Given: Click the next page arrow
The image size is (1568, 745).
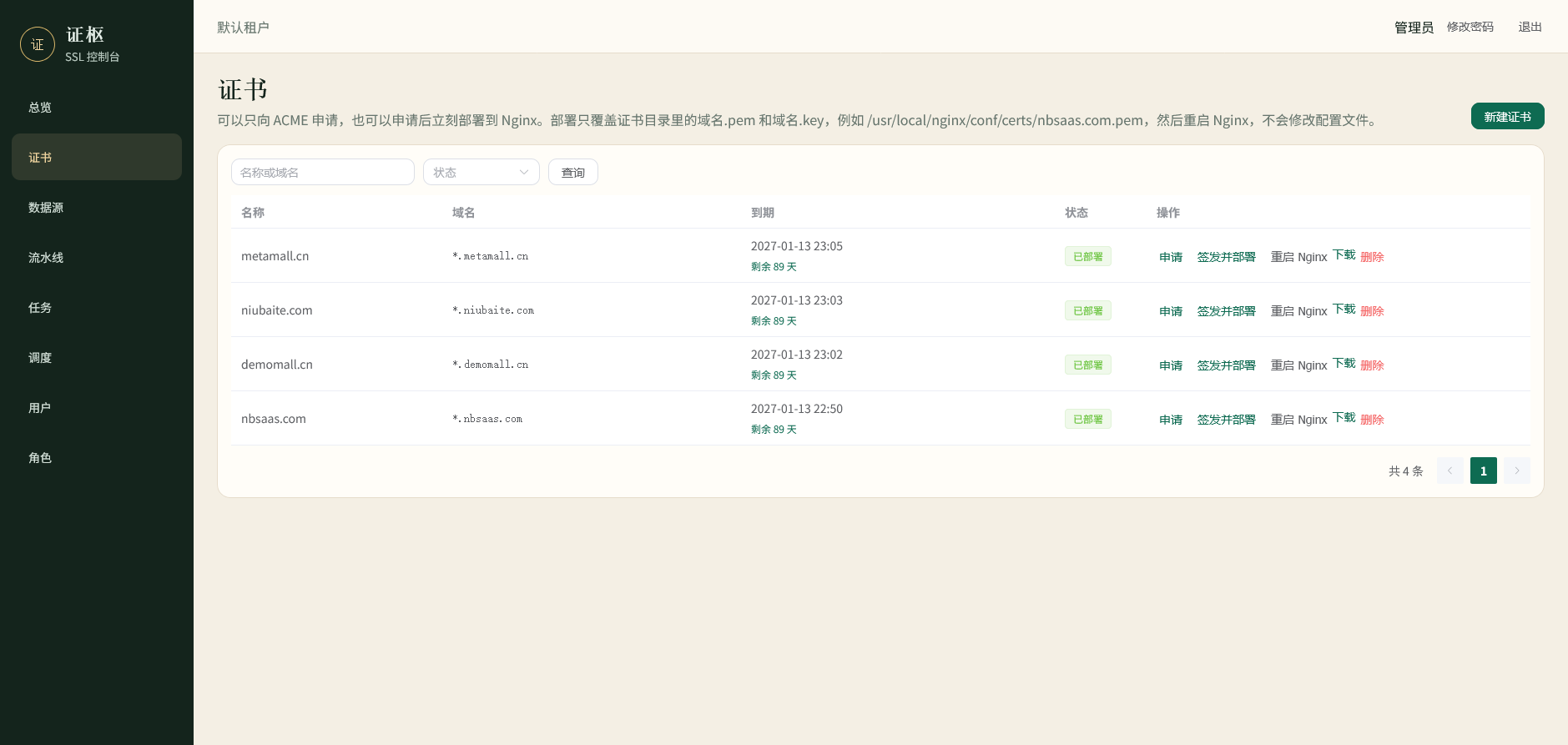Looking at the screenshot, I should pyautogui.click(x=1516, y=471).
